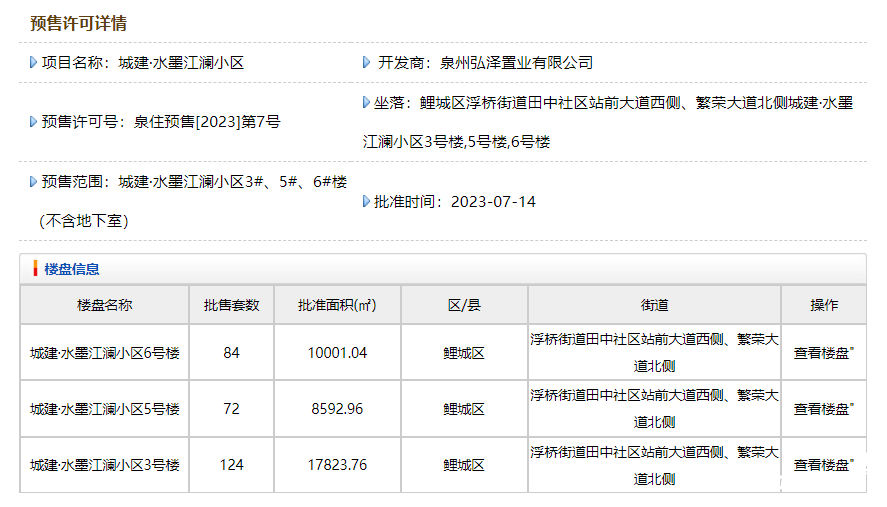This screenshot has width=887, height=507.
Task: Click the 批准面积(㎡) column header
Action: [x=337, y=305]
